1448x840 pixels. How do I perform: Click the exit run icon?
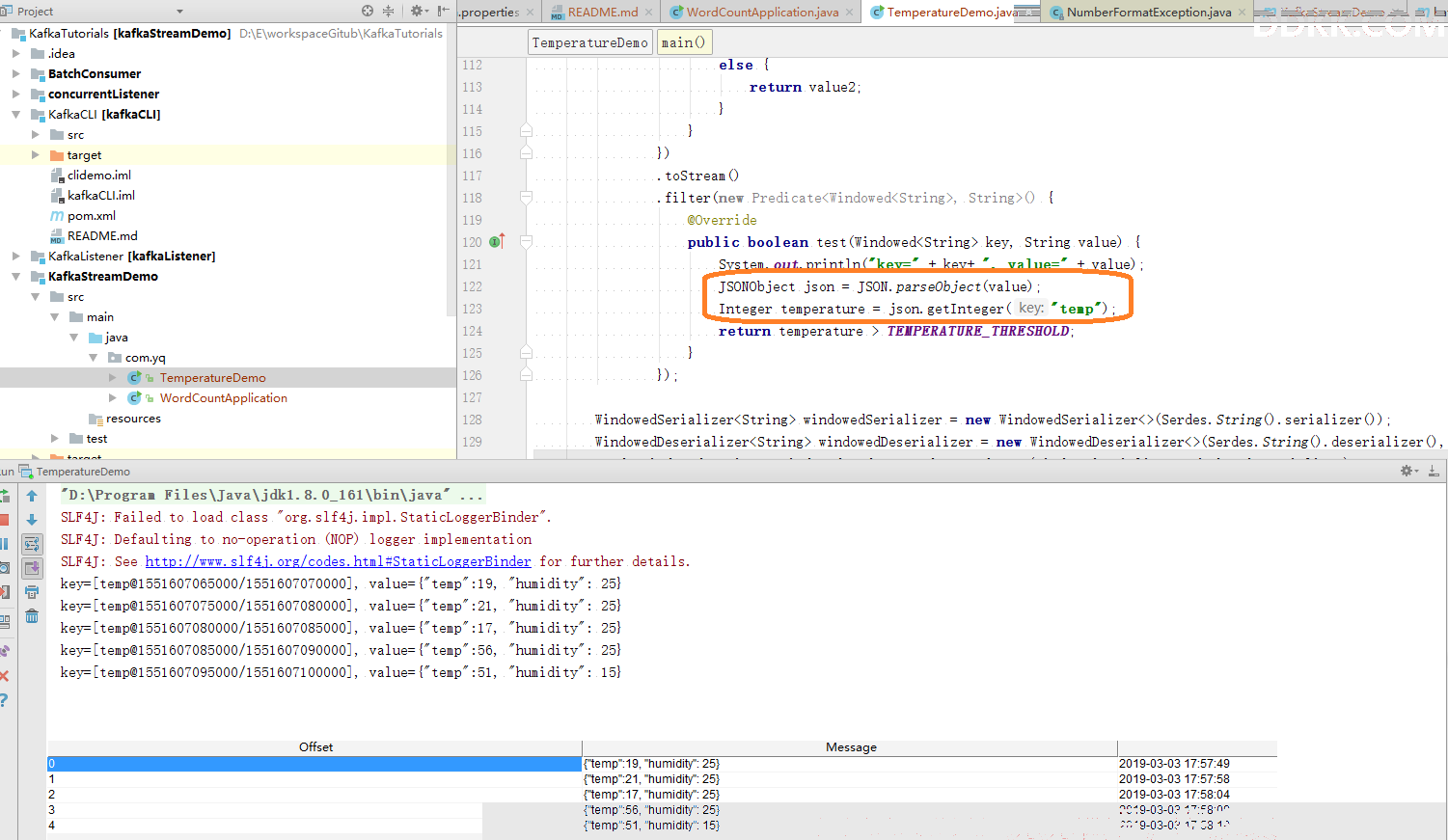coord(4,592)
